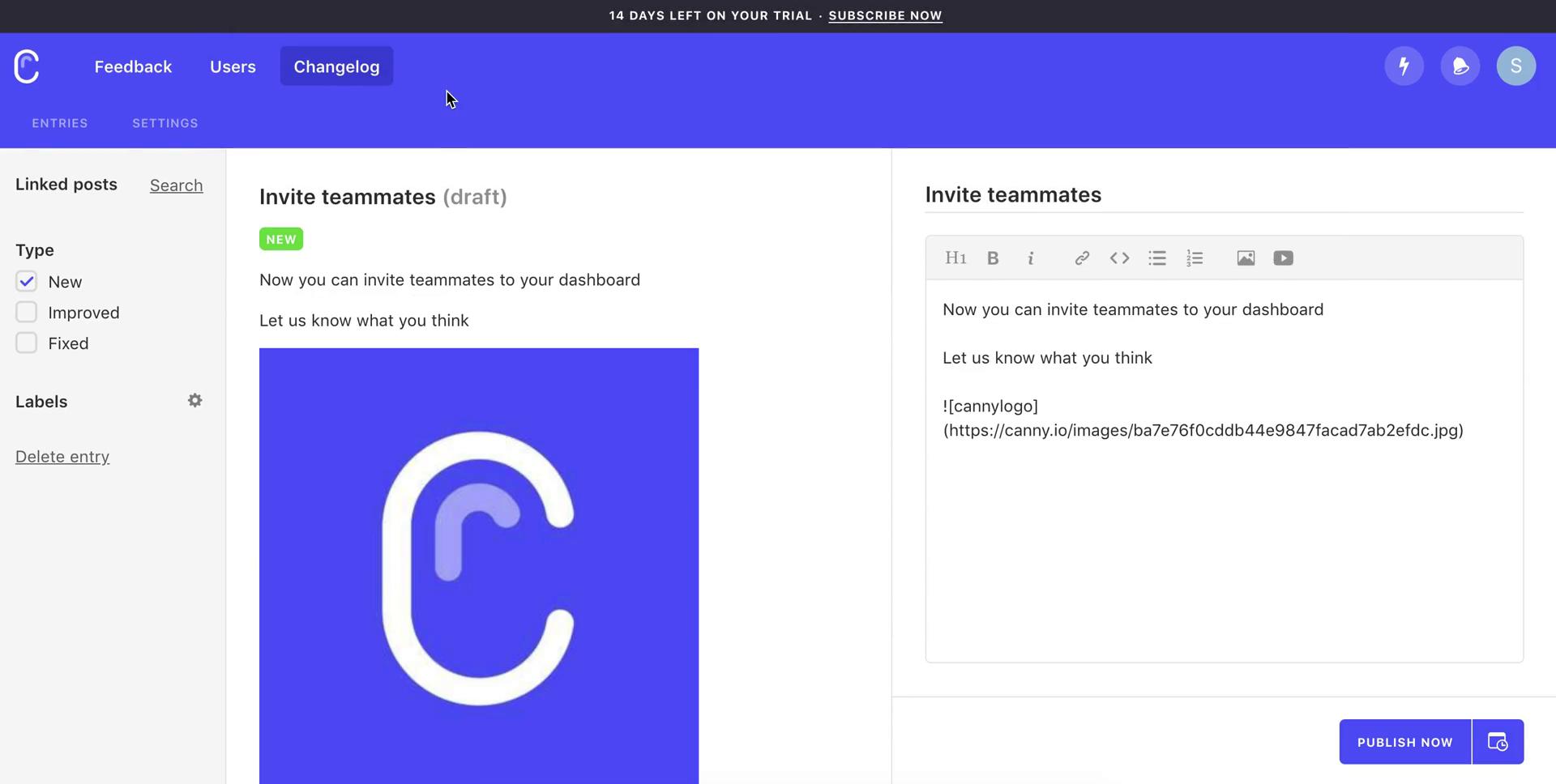Add a numbered list
This screenshot has height=784, width=1556.
(1195, 258)
